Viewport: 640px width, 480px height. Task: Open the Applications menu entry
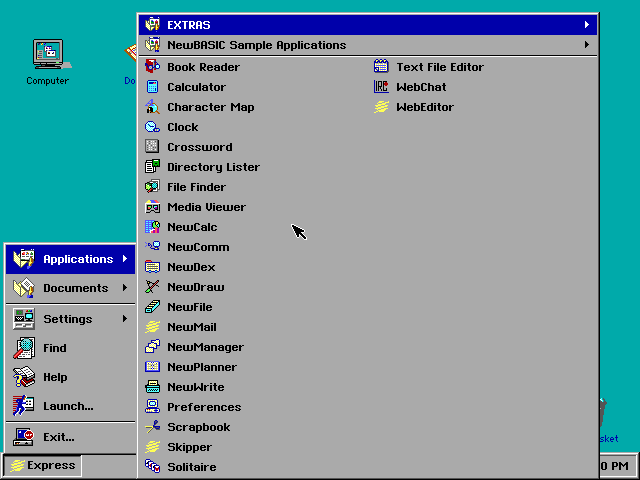pyautogui.click(x=70, y=259)
